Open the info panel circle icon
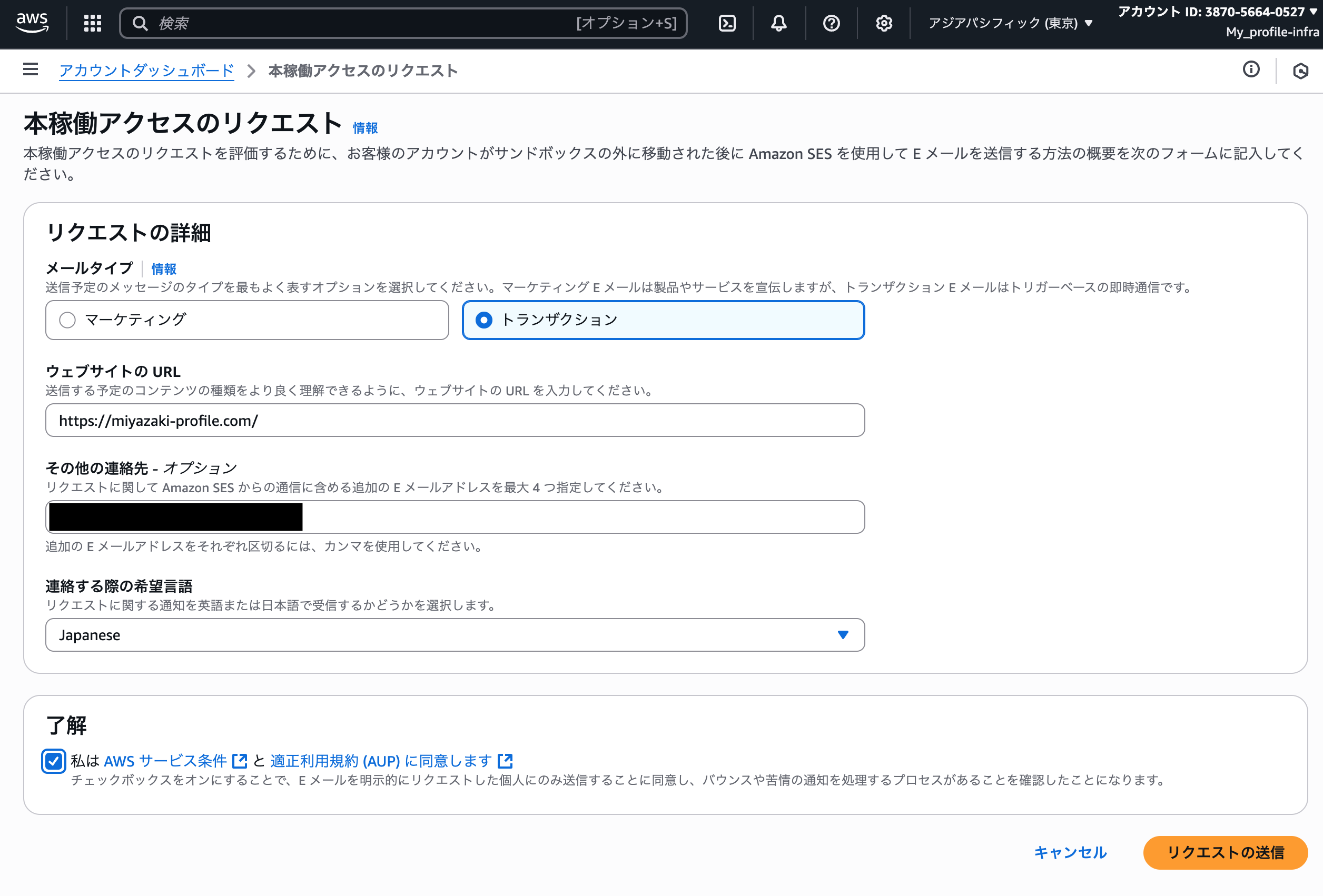 (x=1251, y=69)
